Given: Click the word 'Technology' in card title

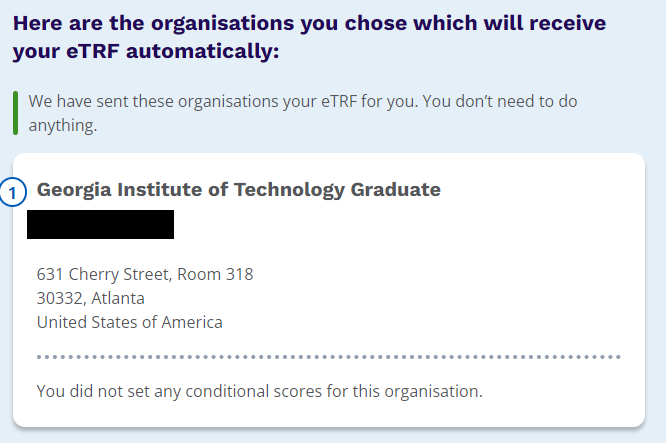Looking at the screenshot, I should 289,190.
